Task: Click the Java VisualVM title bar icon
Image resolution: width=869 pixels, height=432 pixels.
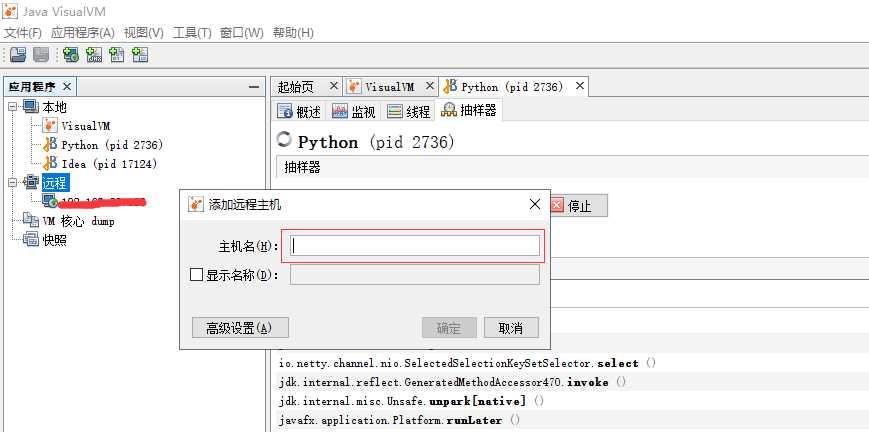Action: [10, 11]
